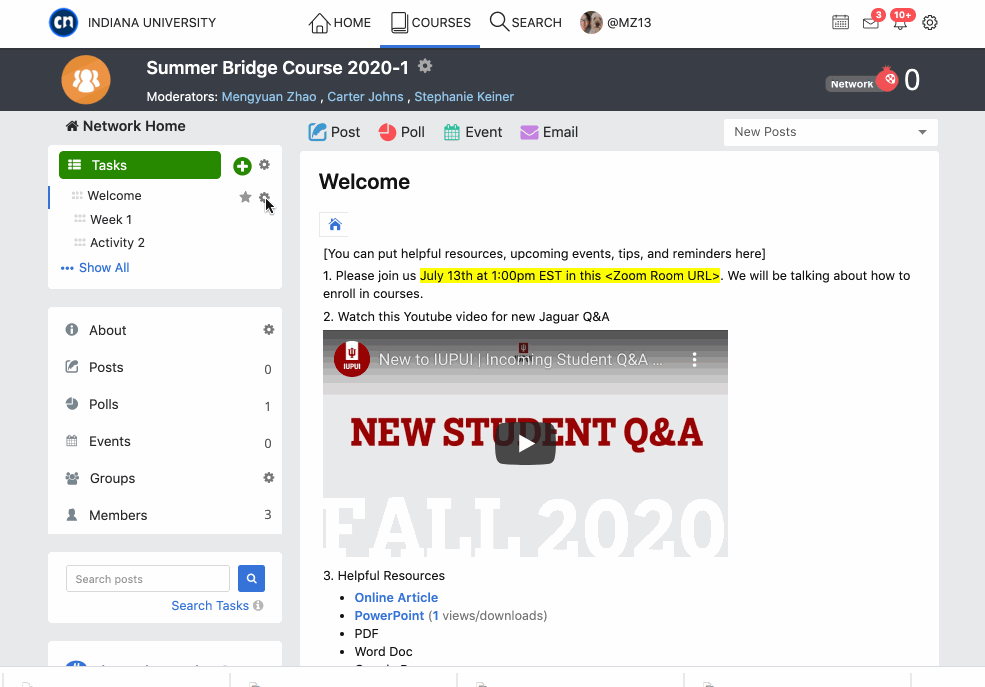Click the drag handle beside Week 1
985x687 pixels.
(x=80, y=219)
